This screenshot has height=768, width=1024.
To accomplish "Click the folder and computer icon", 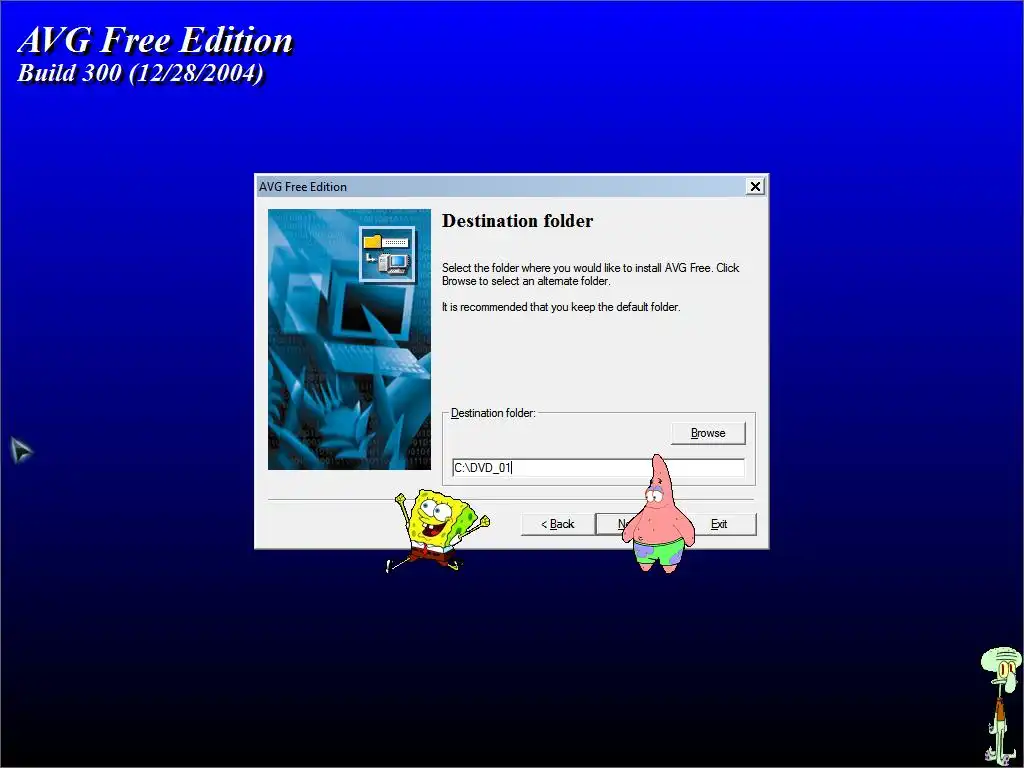I will coord(387,254).
